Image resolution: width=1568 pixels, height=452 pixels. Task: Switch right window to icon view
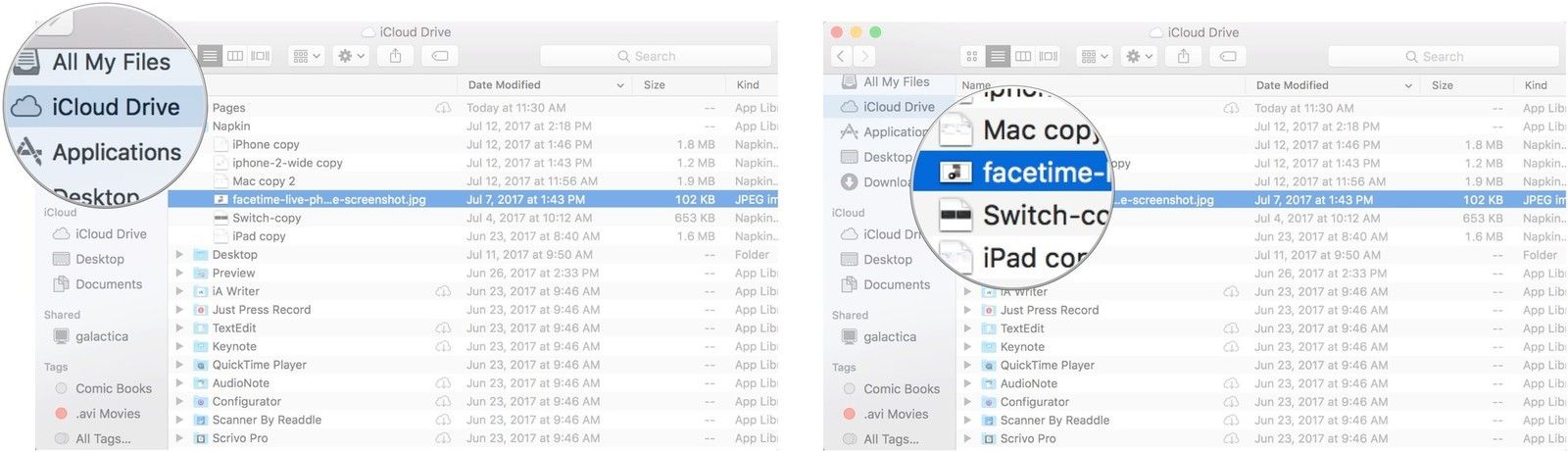pos(972,57)
